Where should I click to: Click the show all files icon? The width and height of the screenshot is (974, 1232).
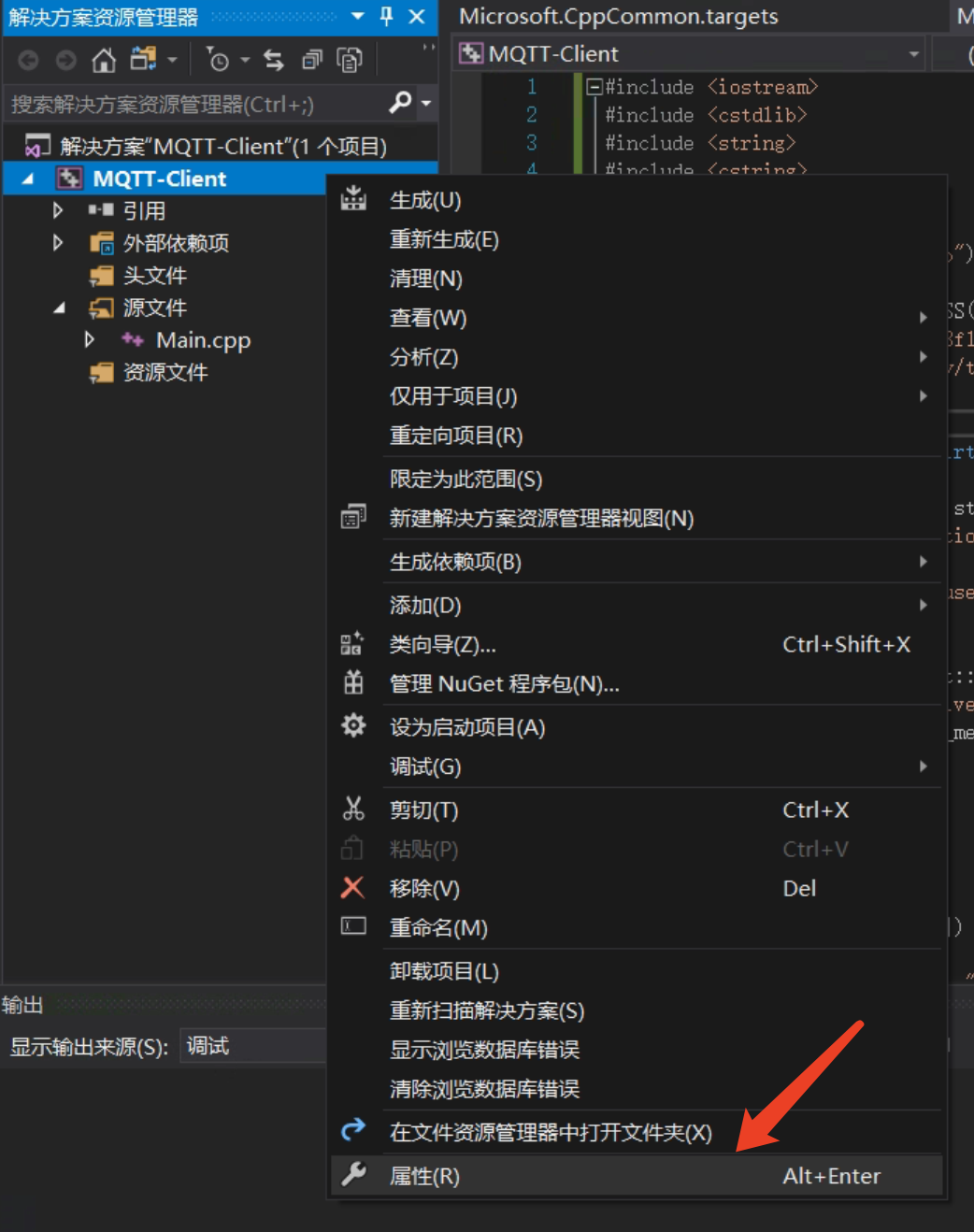click(350, 61)
